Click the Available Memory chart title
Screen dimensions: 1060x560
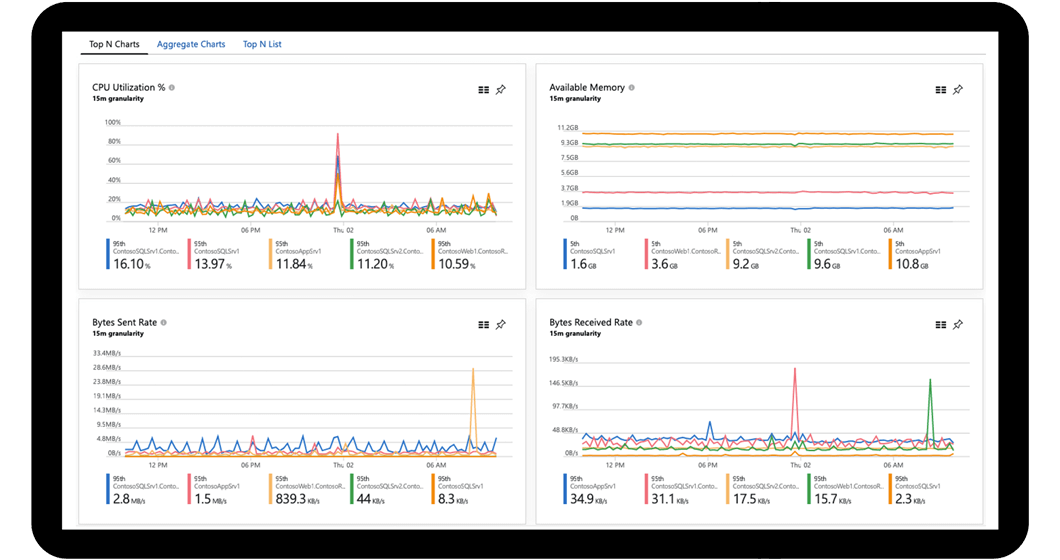[x=587, y=87]
